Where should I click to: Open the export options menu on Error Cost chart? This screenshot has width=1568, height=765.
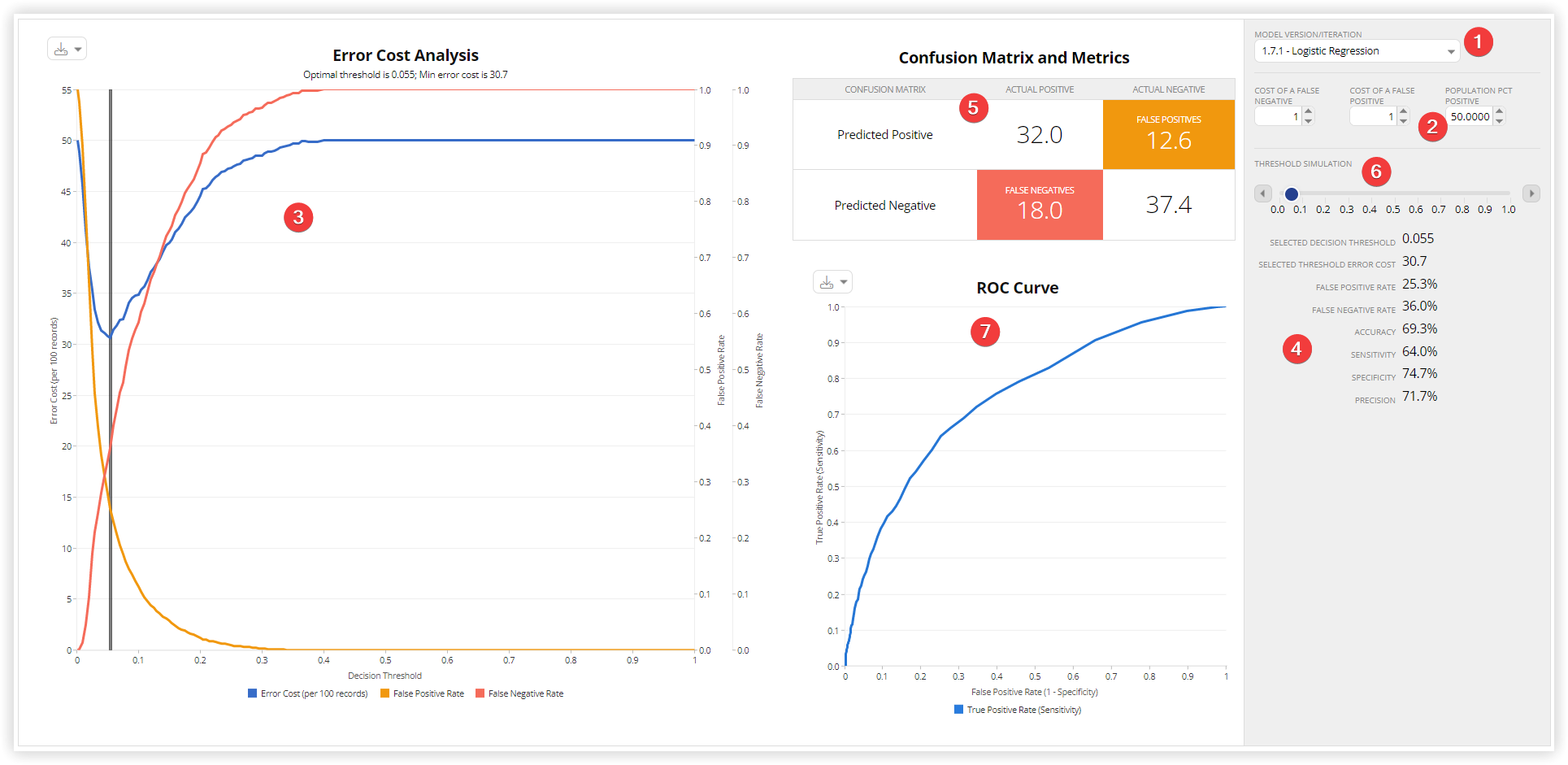point(76,48)
